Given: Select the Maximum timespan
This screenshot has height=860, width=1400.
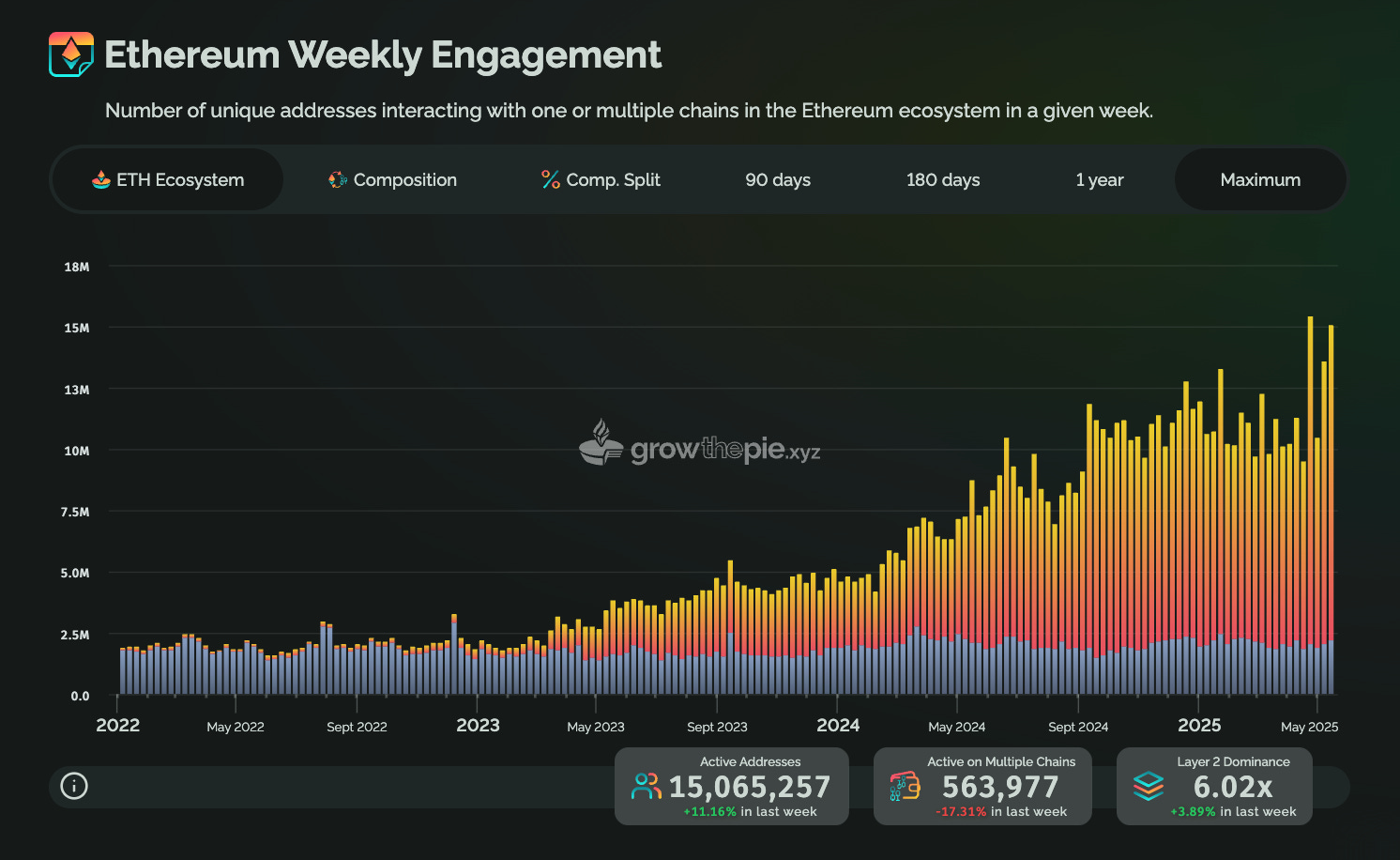Looking at the screenshot, I should click(x=1260, y=179).
